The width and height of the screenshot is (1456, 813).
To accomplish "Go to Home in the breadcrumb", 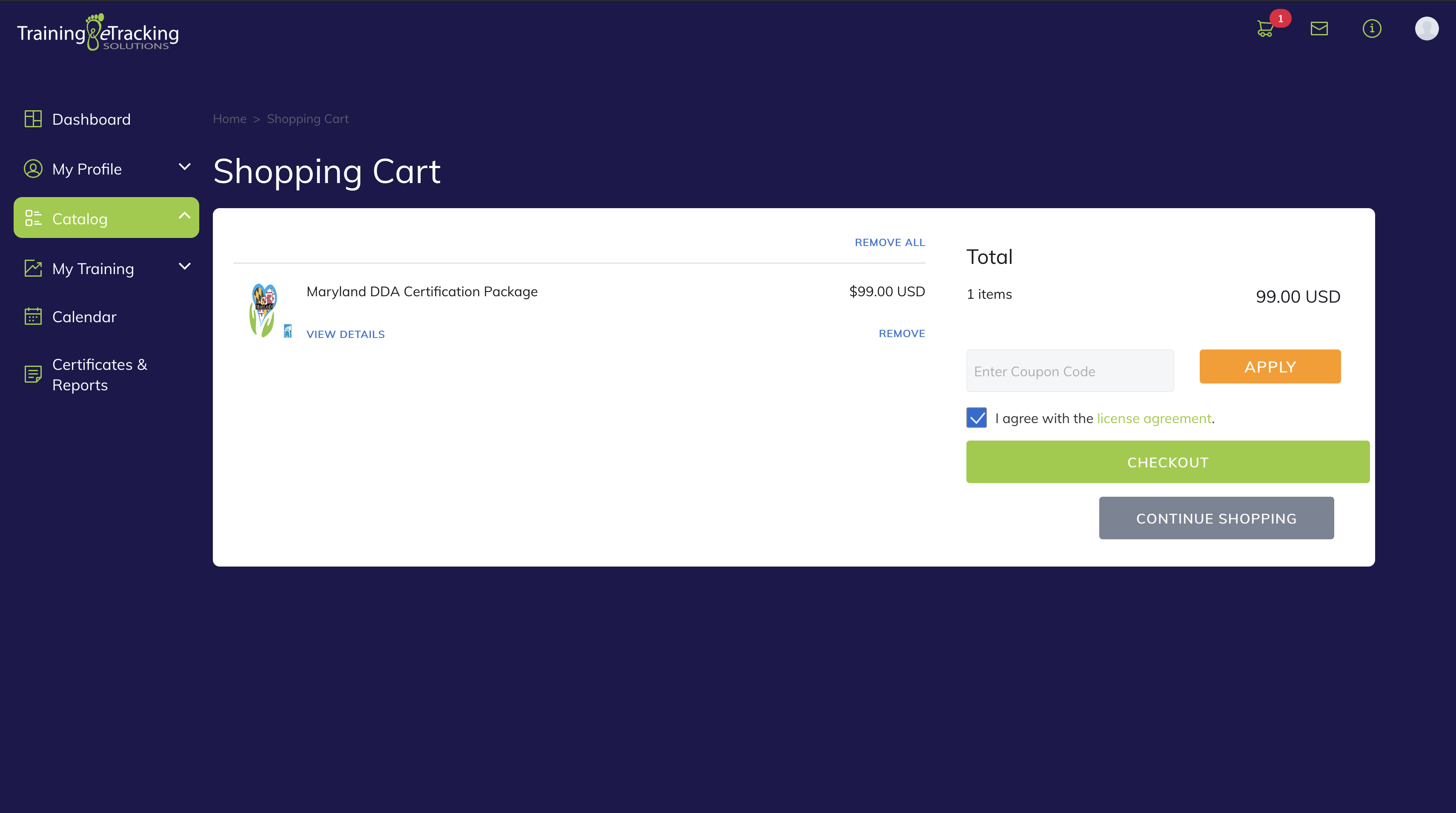I will pos(229,119).
